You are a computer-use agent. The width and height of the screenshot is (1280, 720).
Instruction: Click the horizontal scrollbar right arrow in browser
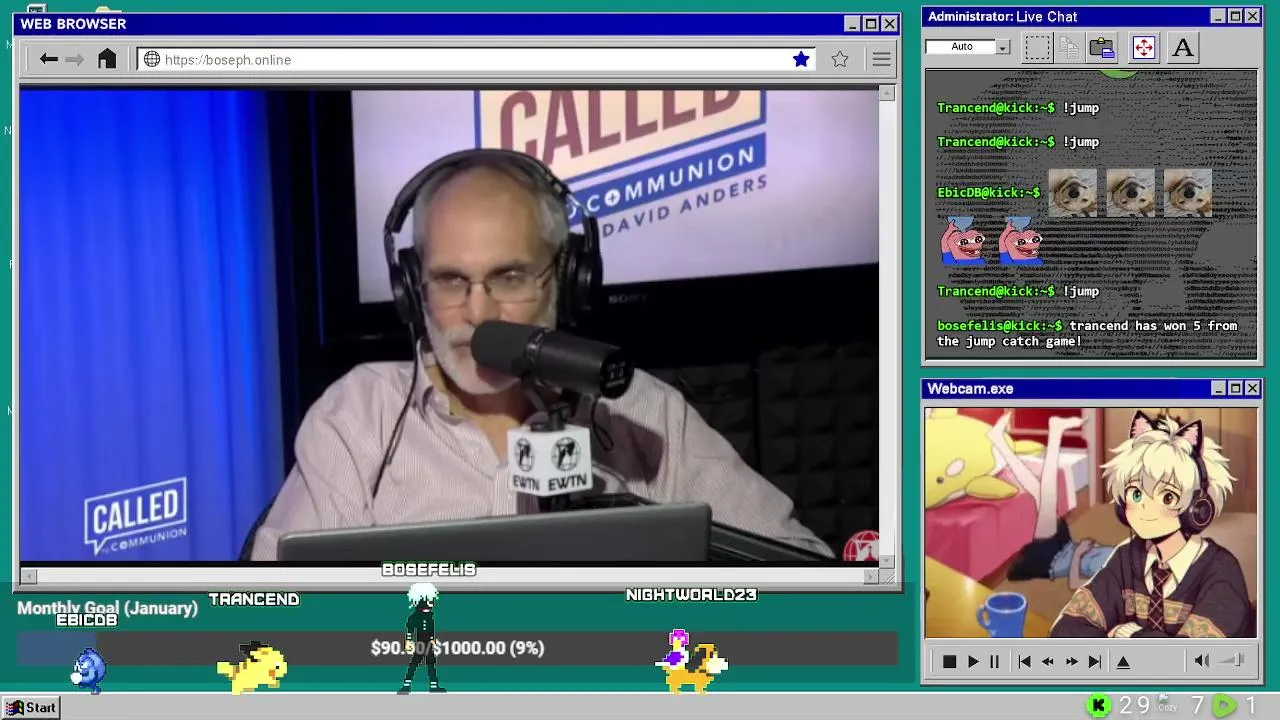click(x=871, y=576)
